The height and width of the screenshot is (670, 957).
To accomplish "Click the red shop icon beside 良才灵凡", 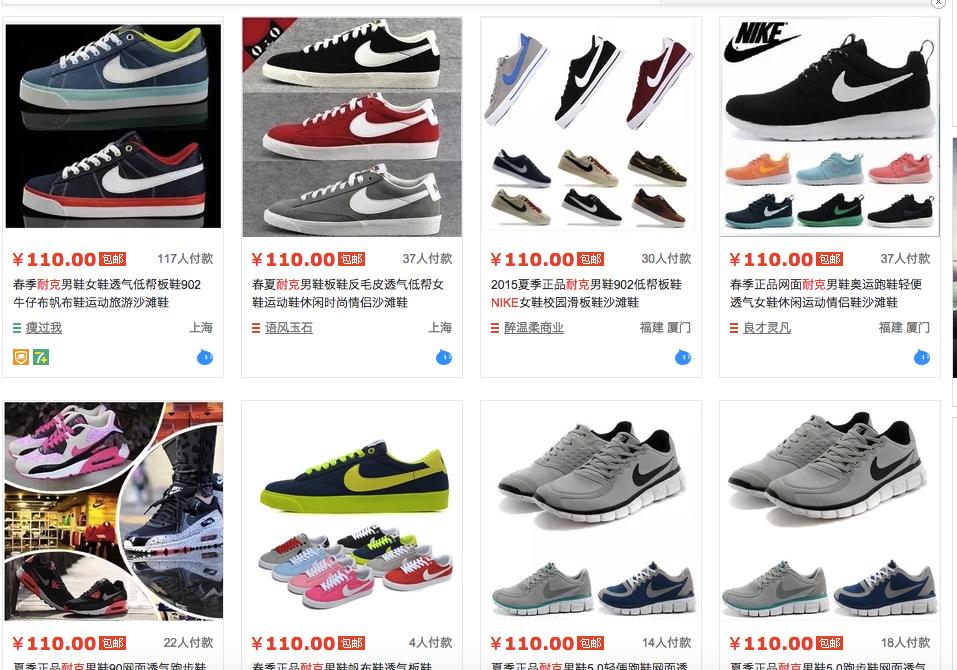I will pos(734,328).
